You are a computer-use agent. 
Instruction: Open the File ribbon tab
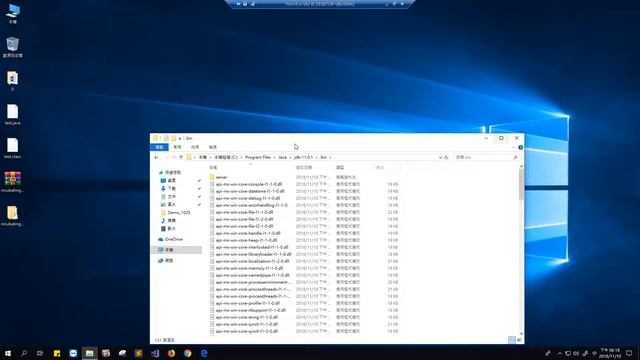(x=159, y=147)
